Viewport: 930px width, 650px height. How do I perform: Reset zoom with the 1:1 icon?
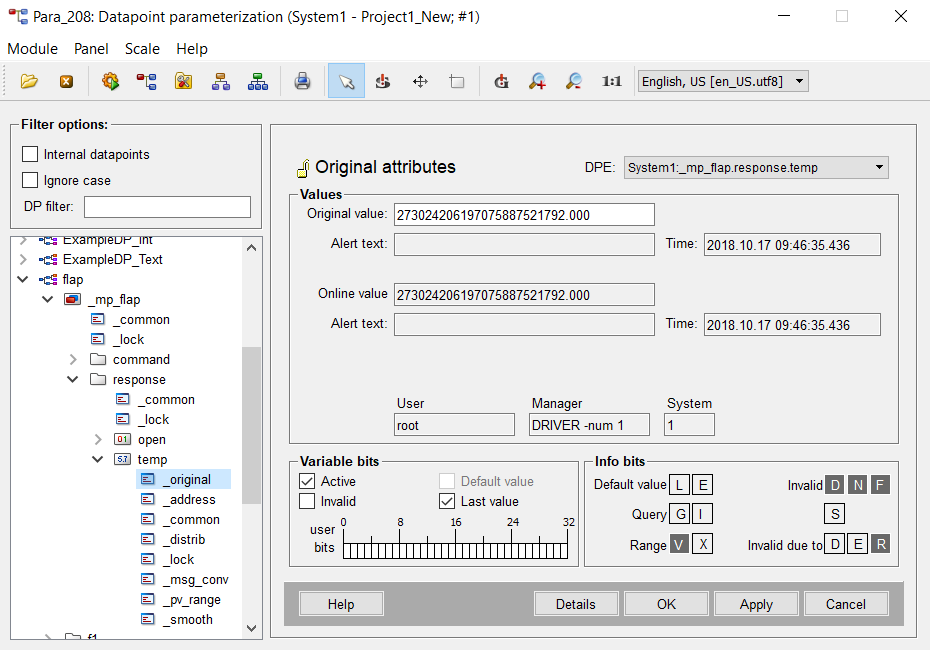(612, 81)
